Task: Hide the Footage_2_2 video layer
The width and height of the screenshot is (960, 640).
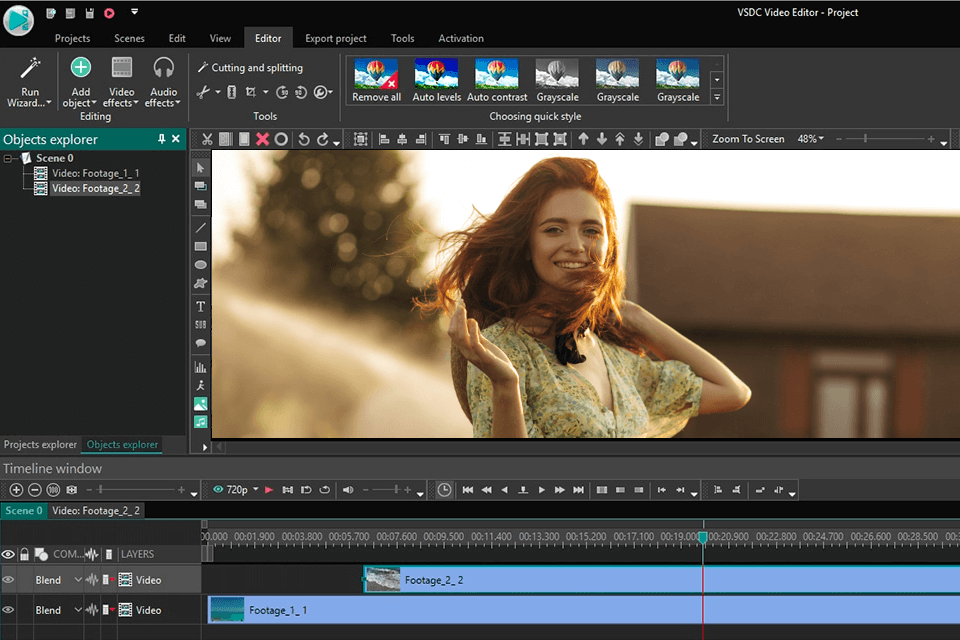Action: (x=8, y=579)
